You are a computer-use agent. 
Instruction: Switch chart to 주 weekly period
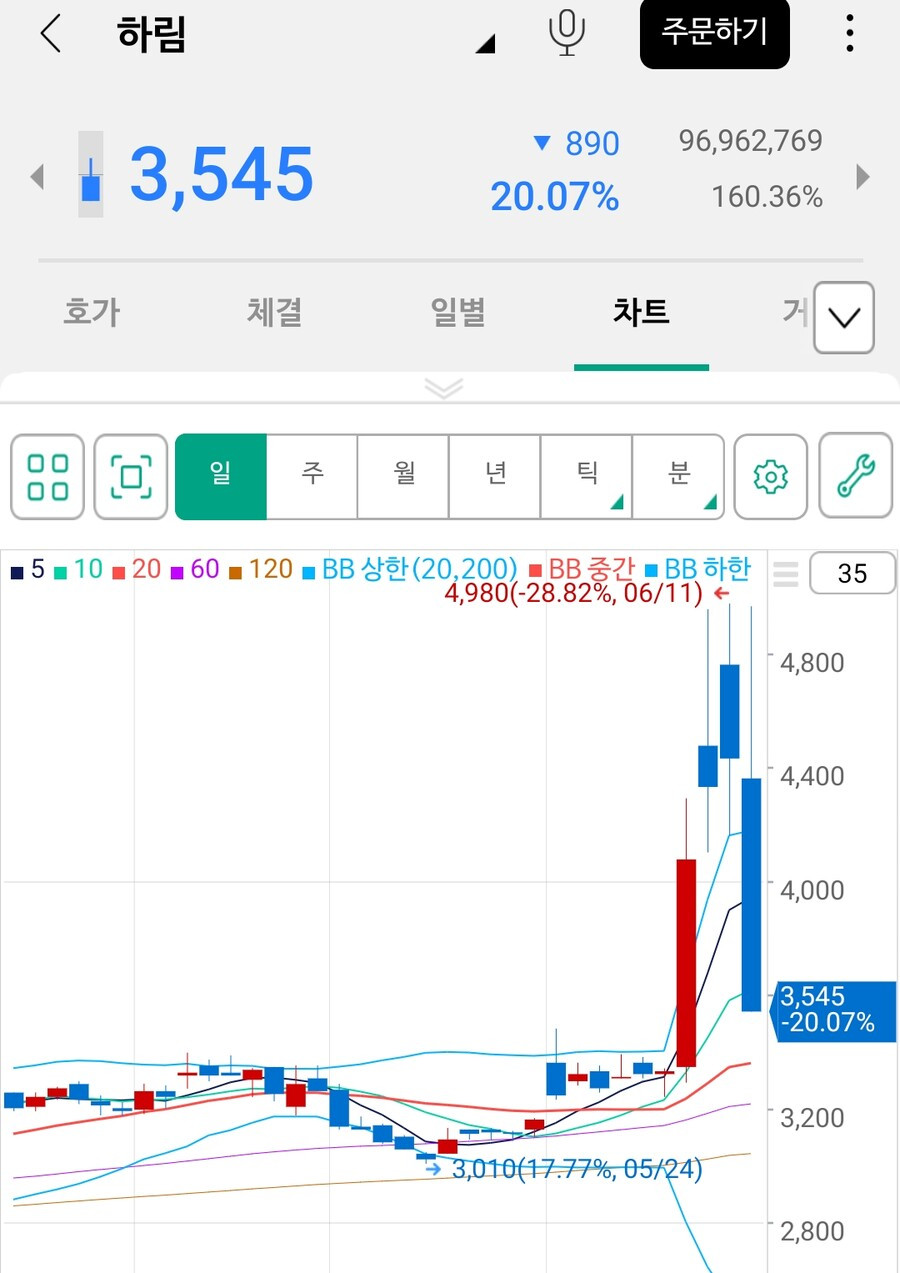coord(312,476)
